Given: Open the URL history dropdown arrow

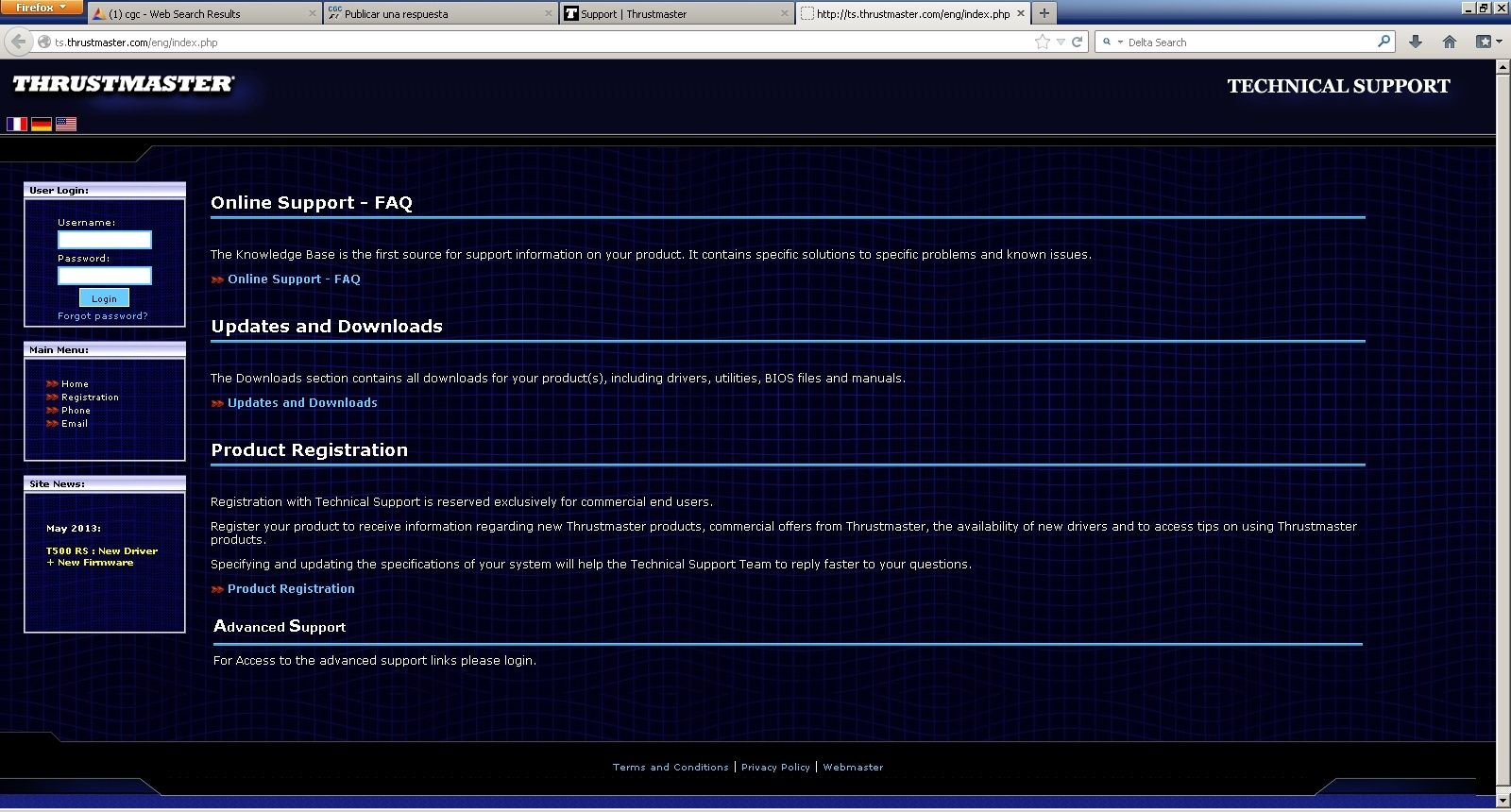Looking at the screenshot, I should (x=1061, y=42).
